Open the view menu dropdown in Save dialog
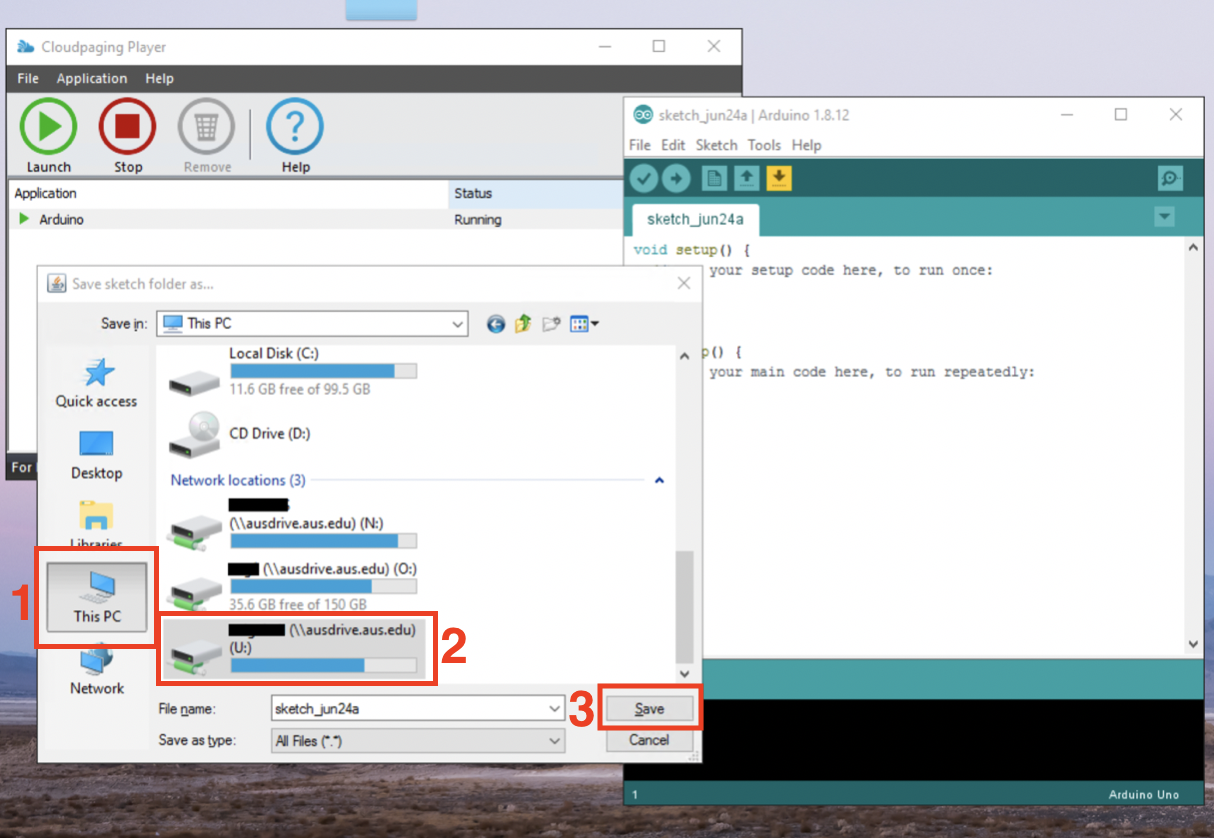The image size is (1214, 838). (x=585, y=324)
